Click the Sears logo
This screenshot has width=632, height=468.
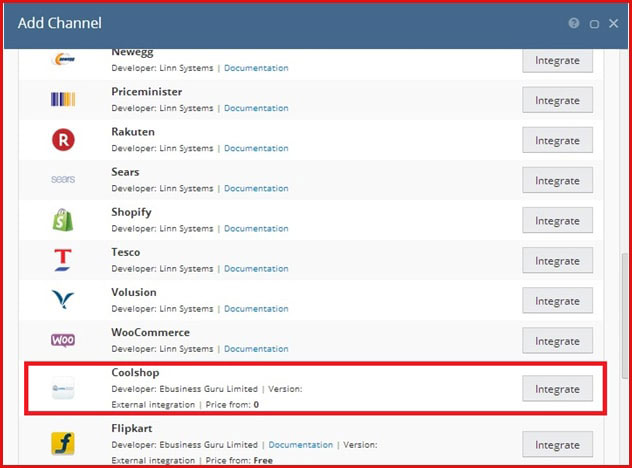(x=63, y=179)
